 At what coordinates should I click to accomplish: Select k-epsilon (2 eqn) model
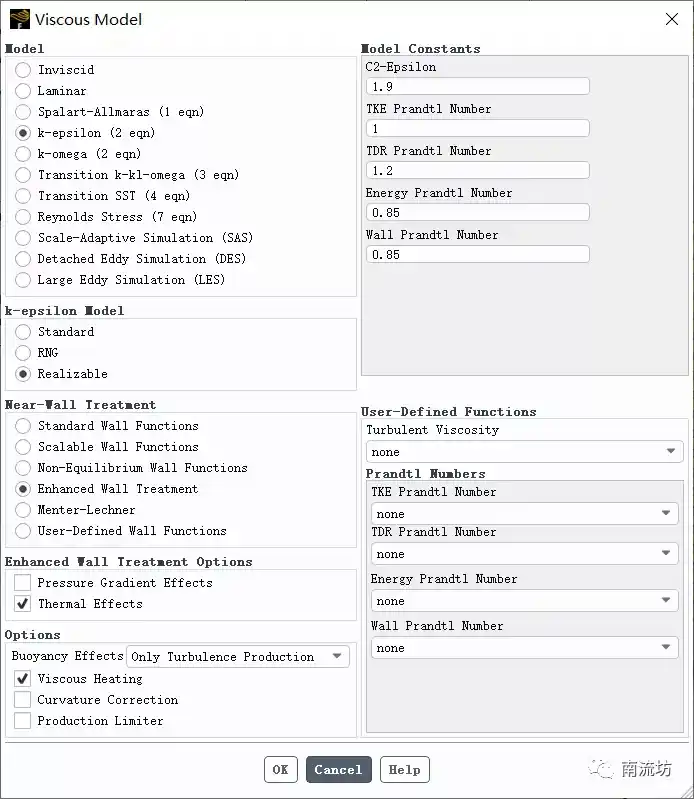pyautogui.click(x=23, y=132)
